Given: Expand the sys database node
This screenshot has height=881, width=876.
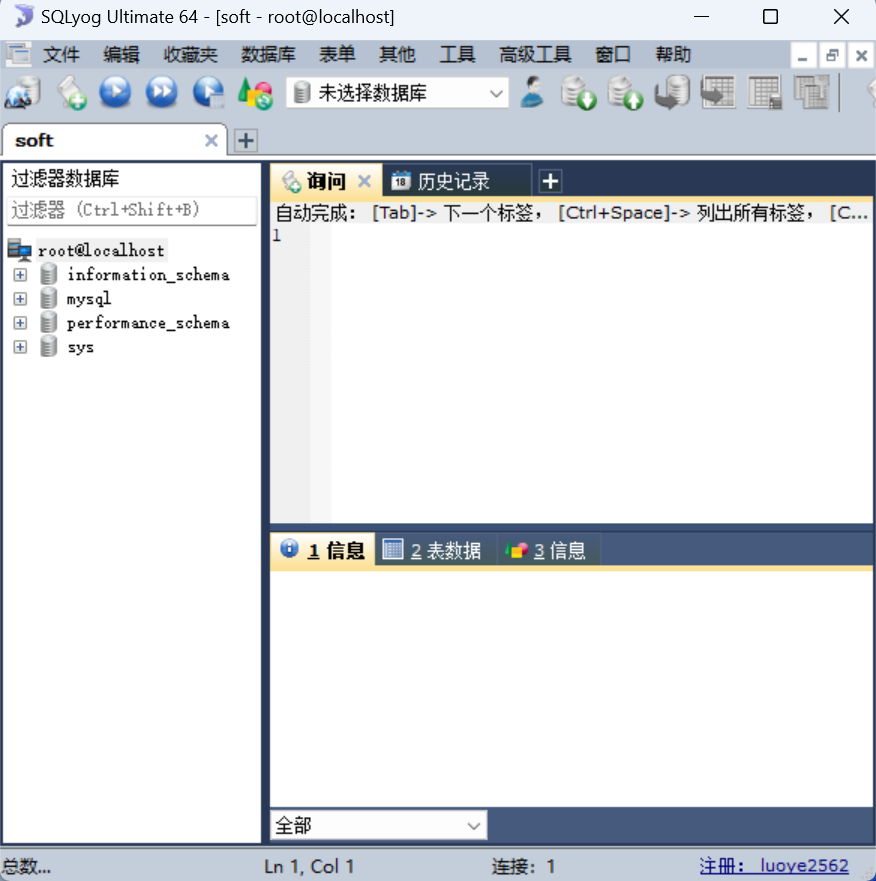Looking at the screenshot, I should click(x=20, y=347).
